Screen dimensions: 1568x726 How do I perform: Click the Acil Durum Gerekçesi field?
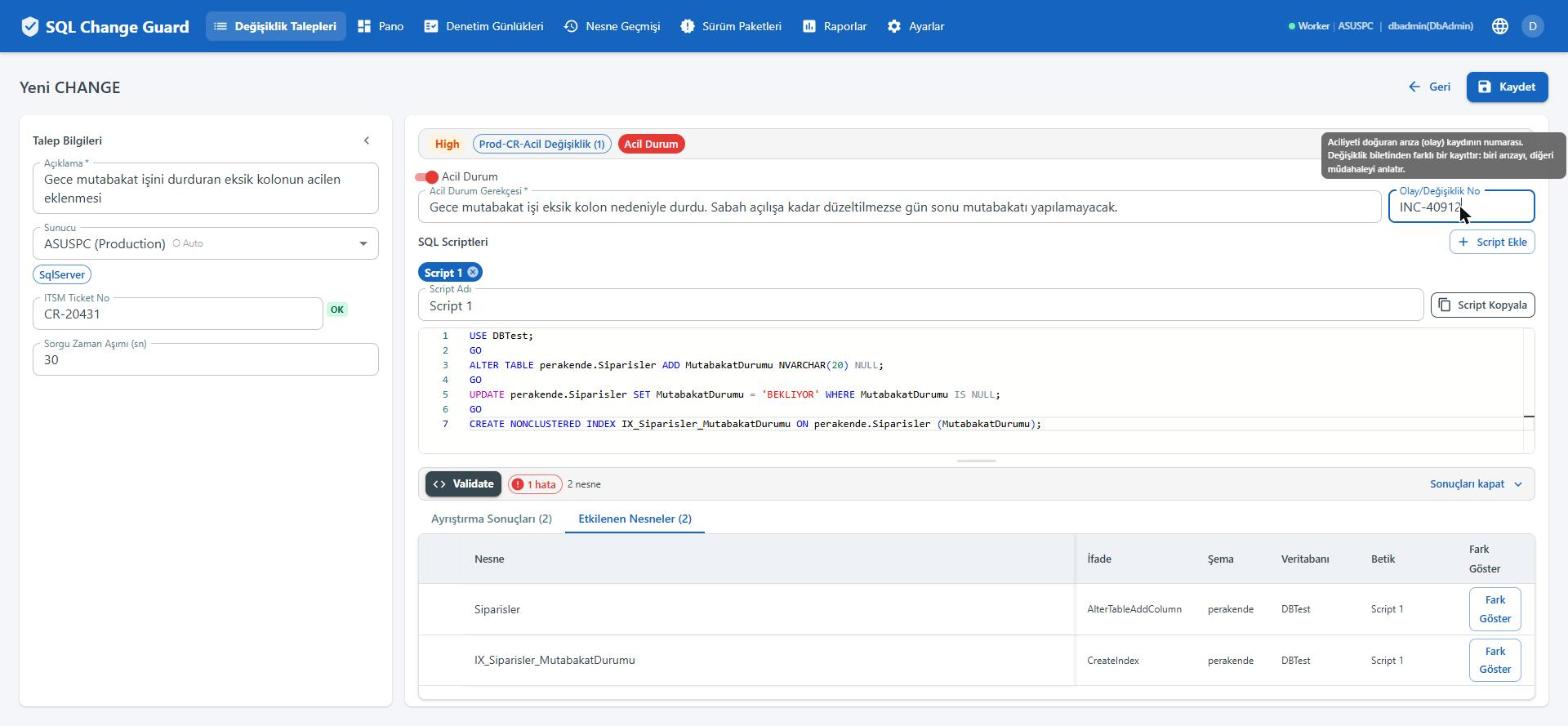[x=899, y=207]
